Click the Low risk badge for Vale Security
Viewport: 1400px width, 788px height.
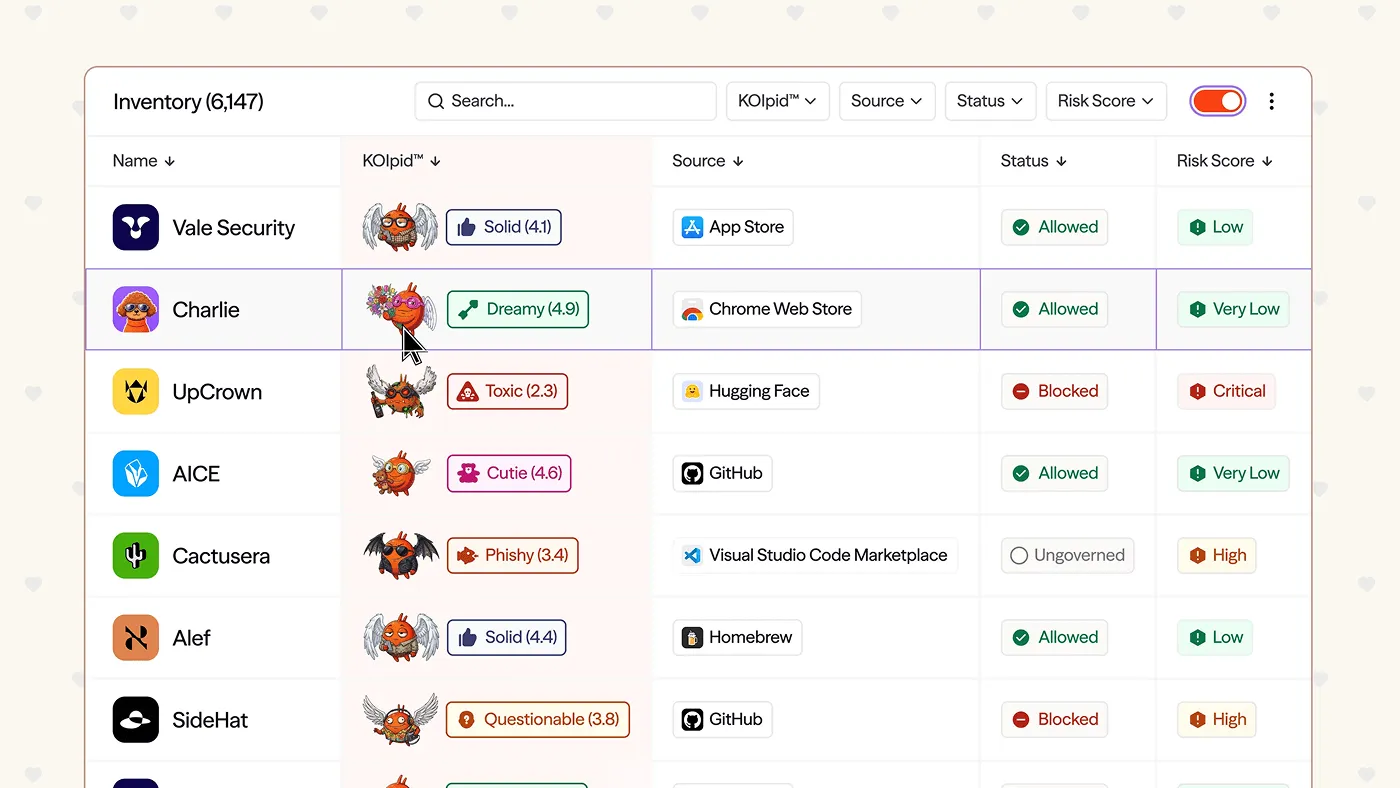pyautogui.click(x=1215, y=227)
